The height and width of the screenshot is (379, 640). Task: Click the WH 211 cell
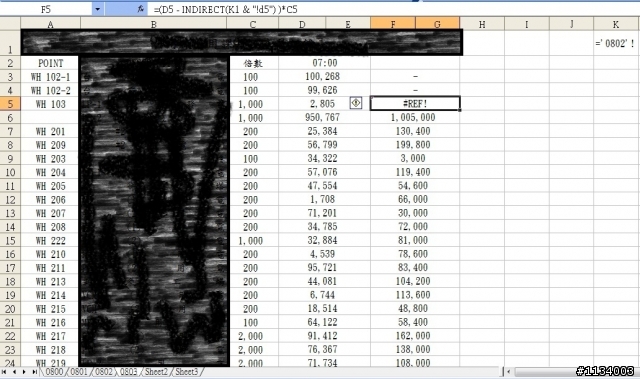(51, 268)
